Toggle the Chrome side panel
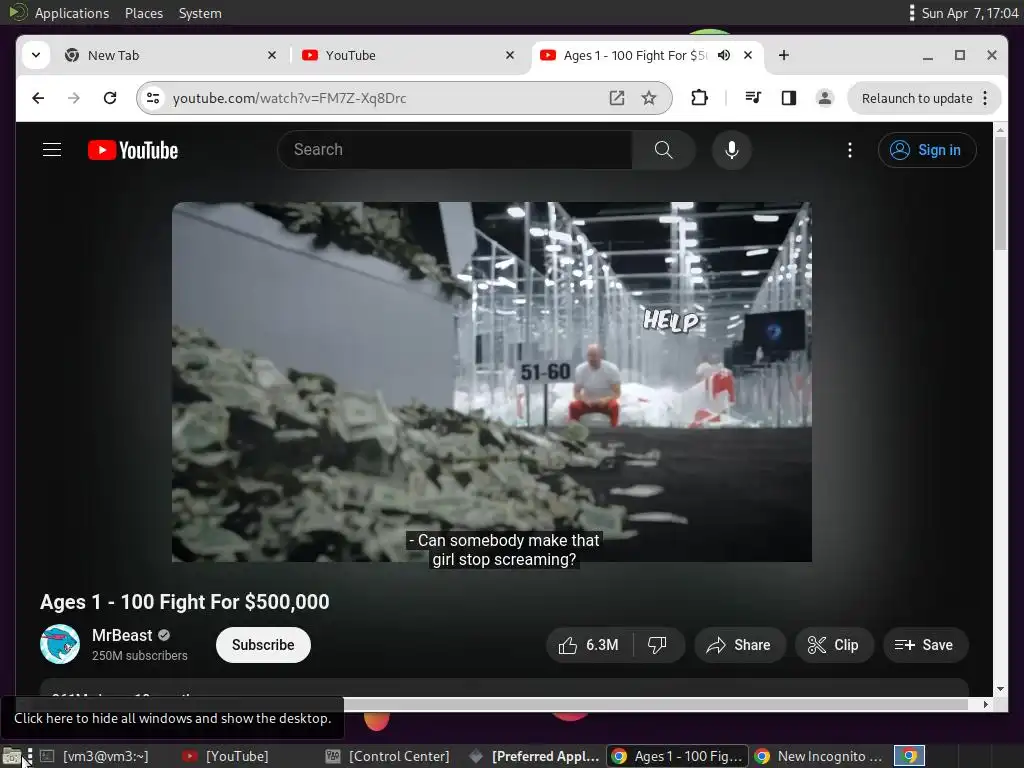Image resolution: width=1024 pixels, height=768 pixels. pos(789,98)
